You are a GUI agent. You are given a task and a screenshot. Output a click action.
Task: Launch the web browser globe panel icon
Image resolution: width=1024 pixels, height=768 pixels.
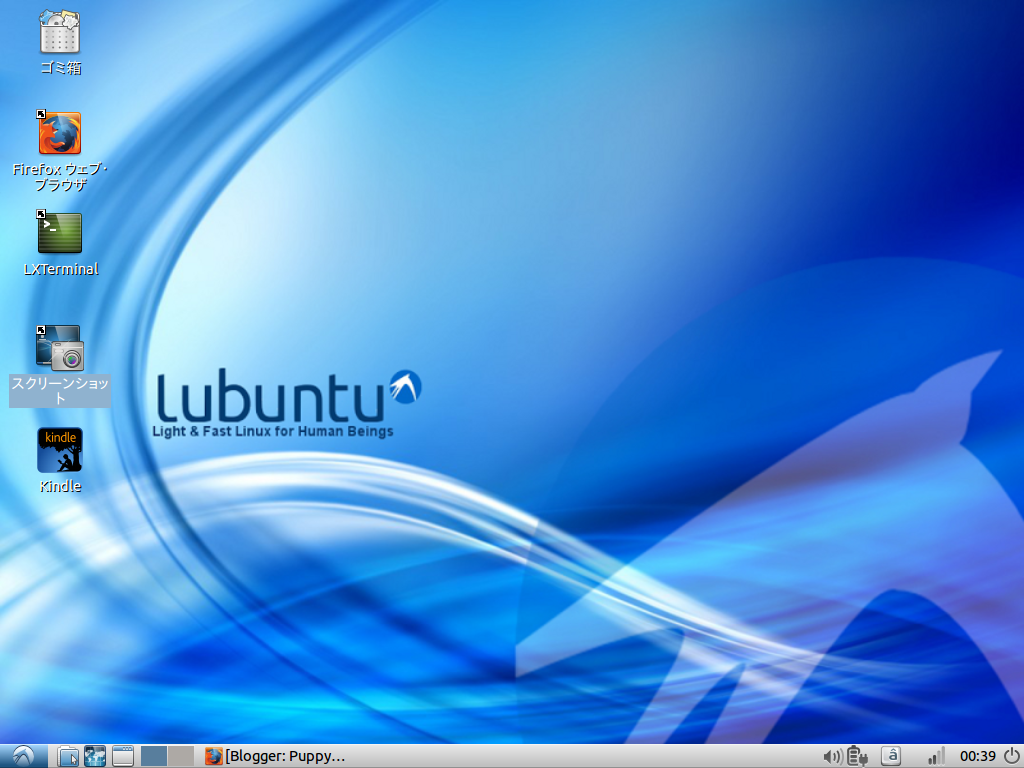tap(95, 756)
